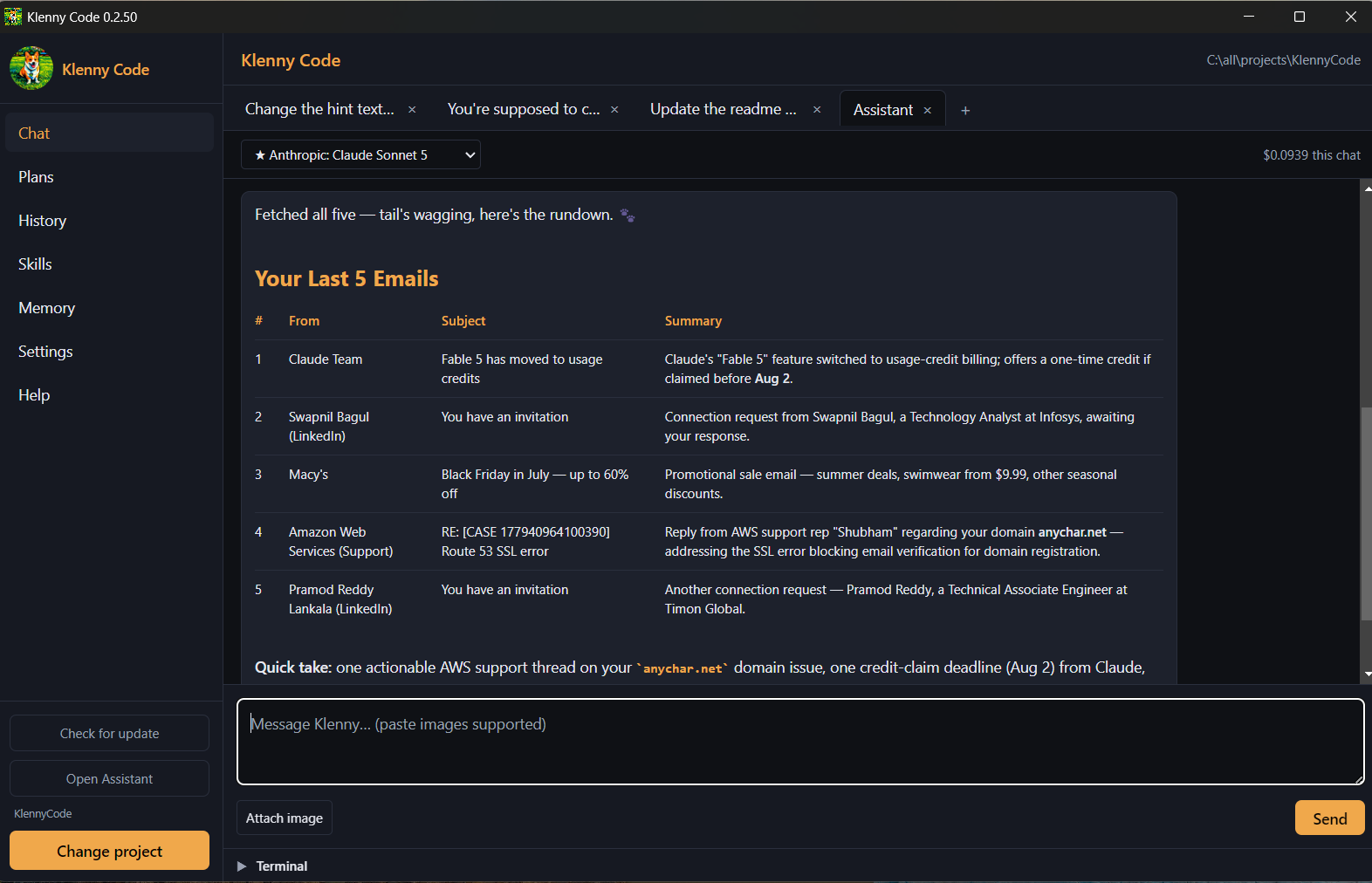Click 'Swapnil Bagul (LinkedIn)' sender cell
This screenshot has width=1372, height=883.
[329, 427]
